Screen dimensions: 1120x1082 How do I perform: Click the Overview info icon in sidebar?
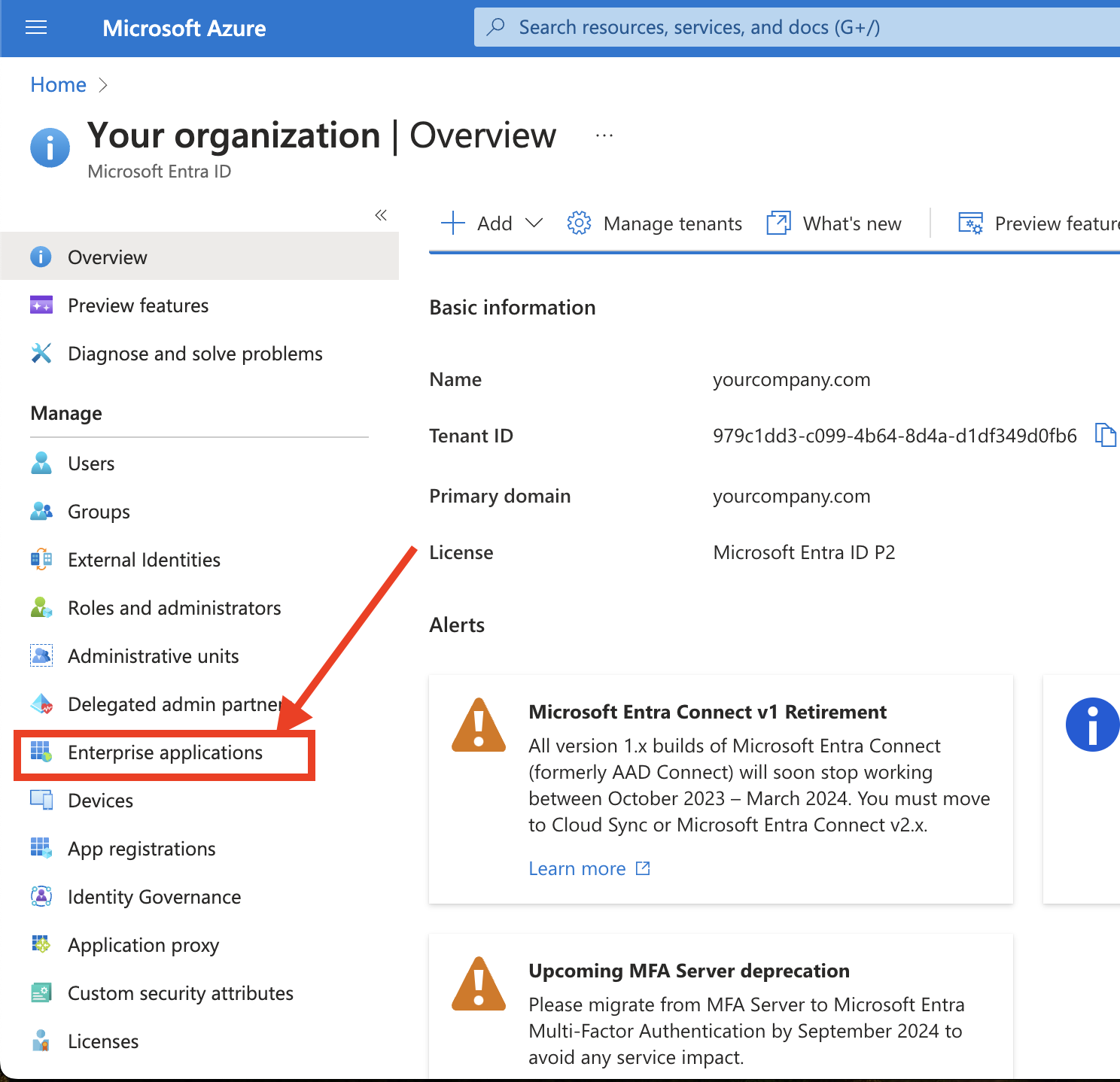(41, 257)
